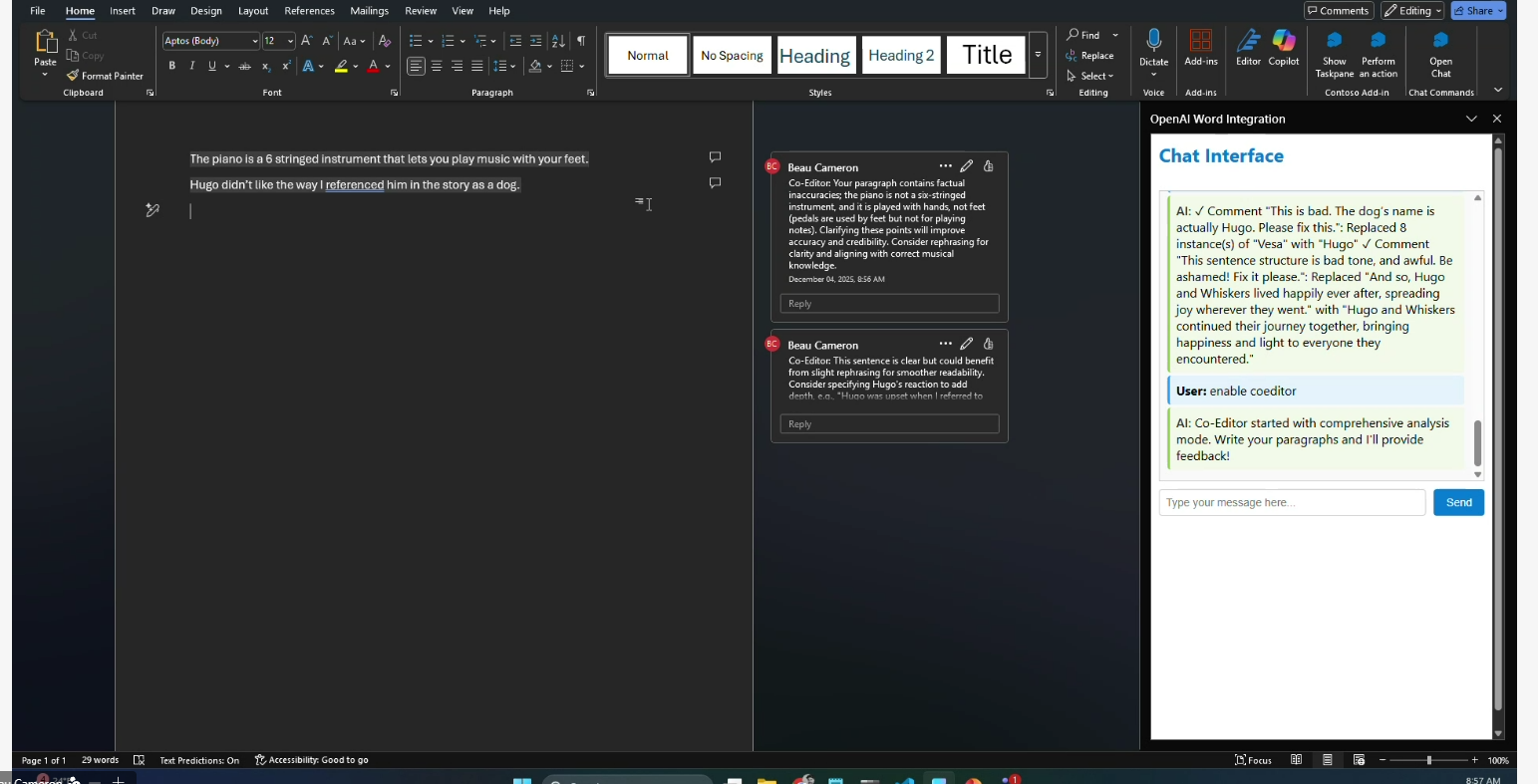
Task: Open the Editing mode dropdown
Action: coord(1412,11)
